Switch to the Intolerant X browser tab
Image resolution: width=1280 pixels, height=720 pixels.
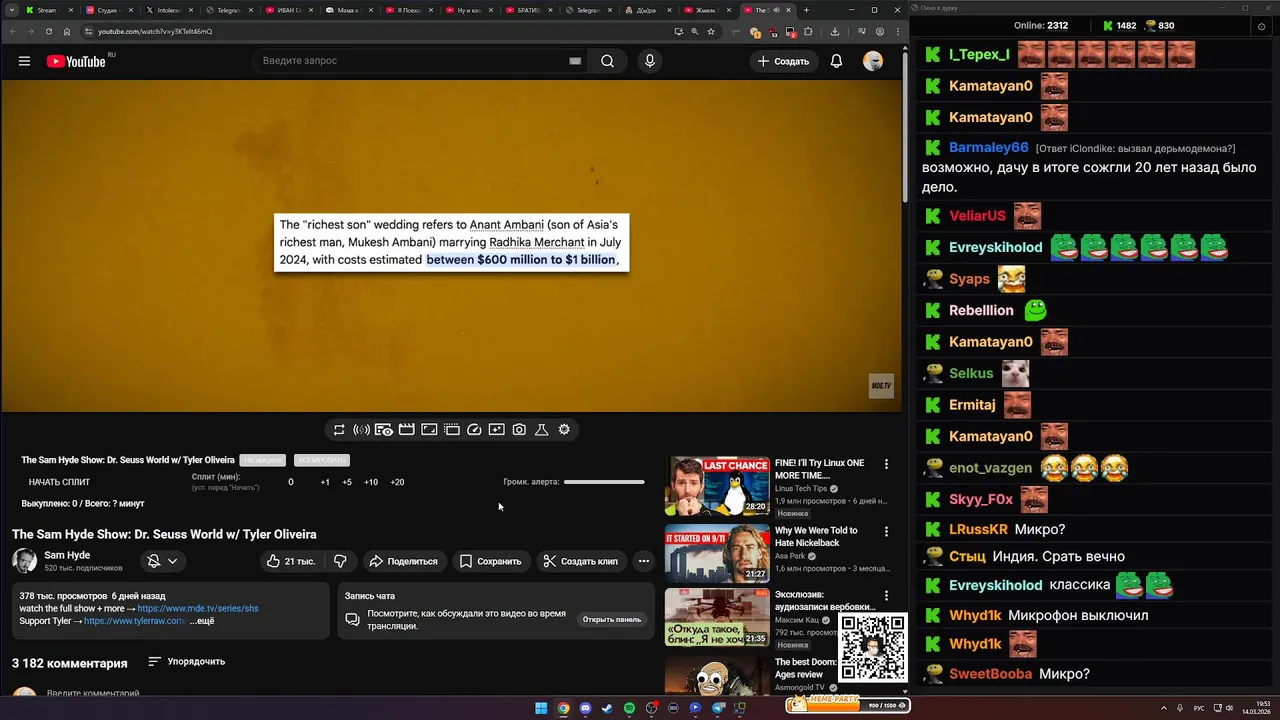(168, 10)
